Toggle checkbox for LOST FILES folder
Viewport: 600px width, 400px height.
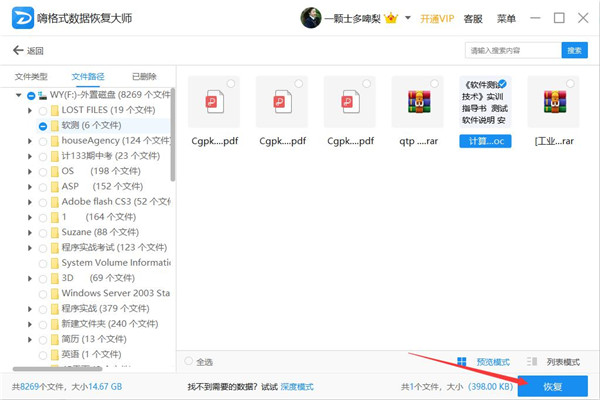[x=43, y=110]
